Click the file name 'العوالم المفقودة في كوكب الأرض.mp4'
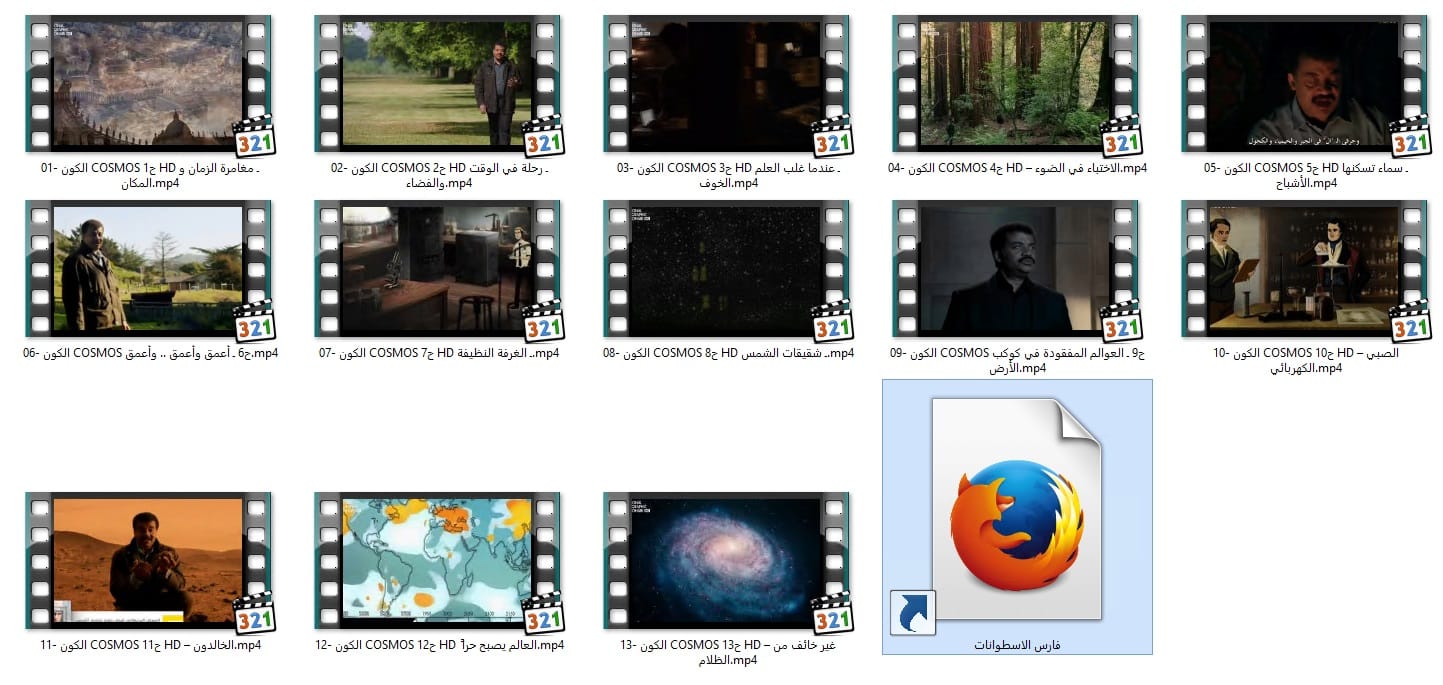 [x=1017, y=360]
